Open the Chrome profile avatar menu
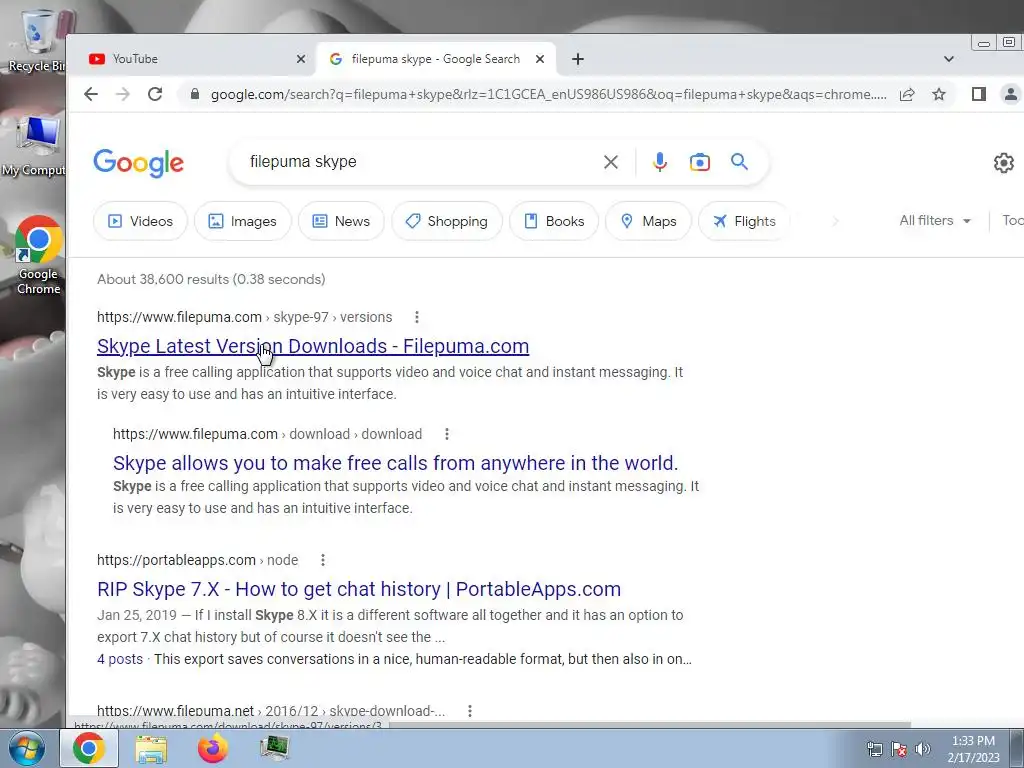Image resolution: width=1024 pixels, height=768 pixels. pyautogui.click(x=1010, y=94)
